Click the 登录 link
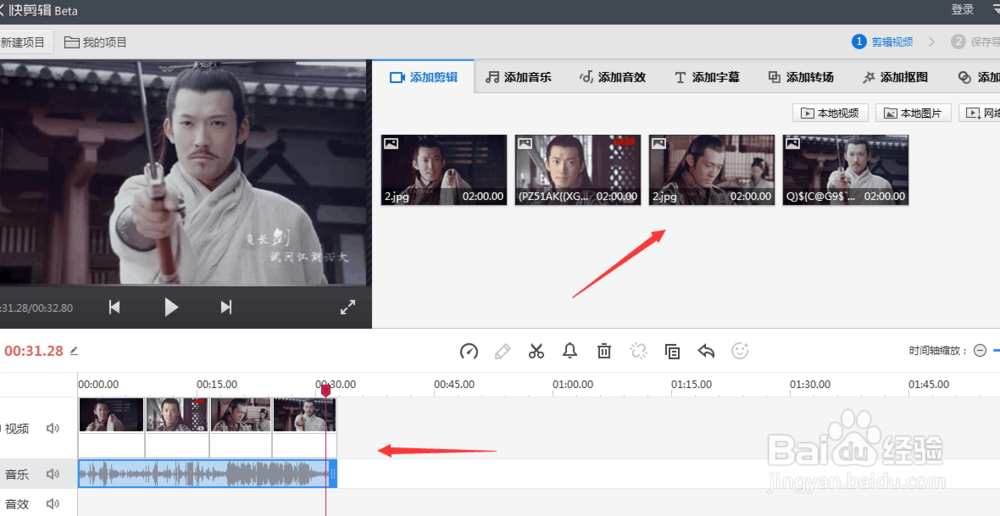Screen dimensions: 1000x516 coord(962,10)
